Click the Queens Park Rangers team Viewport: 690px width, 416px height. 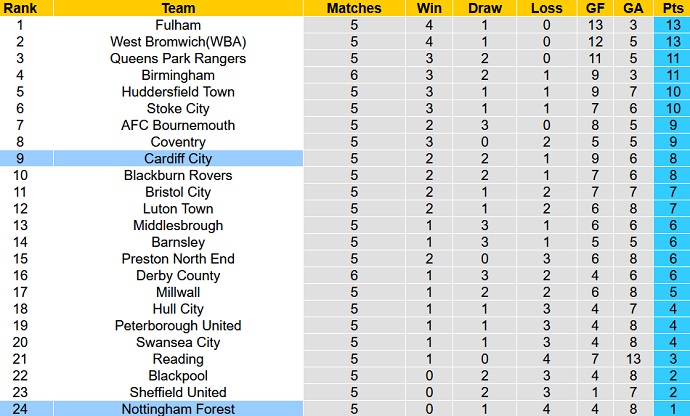(178, 58)
